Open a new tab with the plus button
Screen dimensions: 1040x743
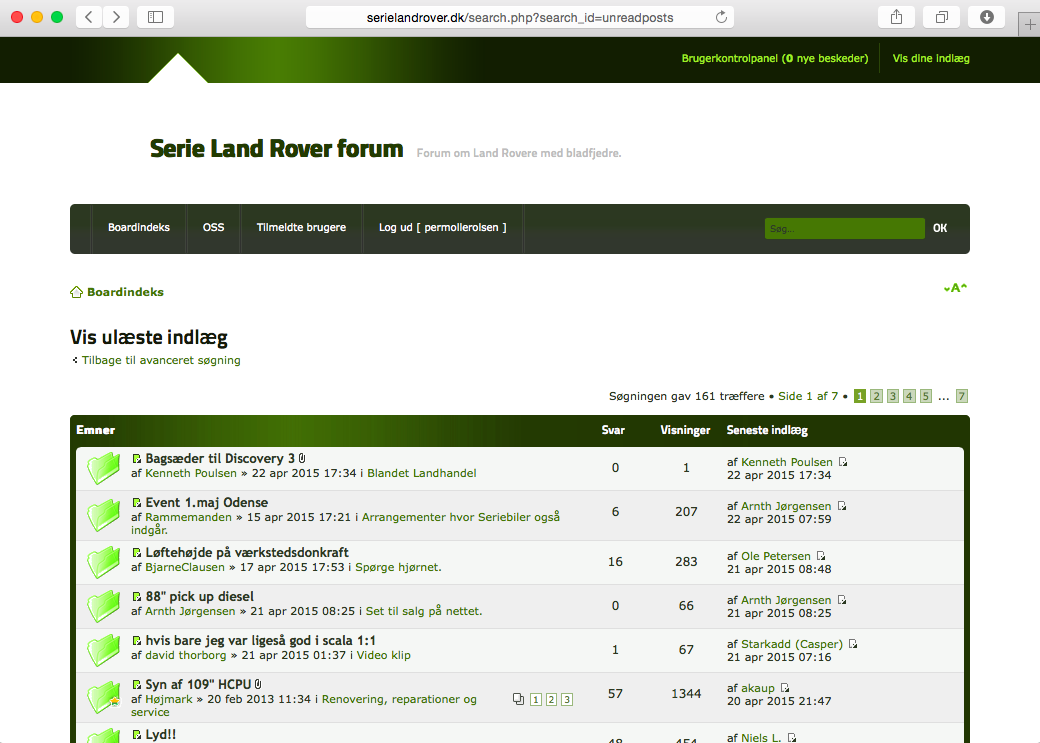[1029, 25]
